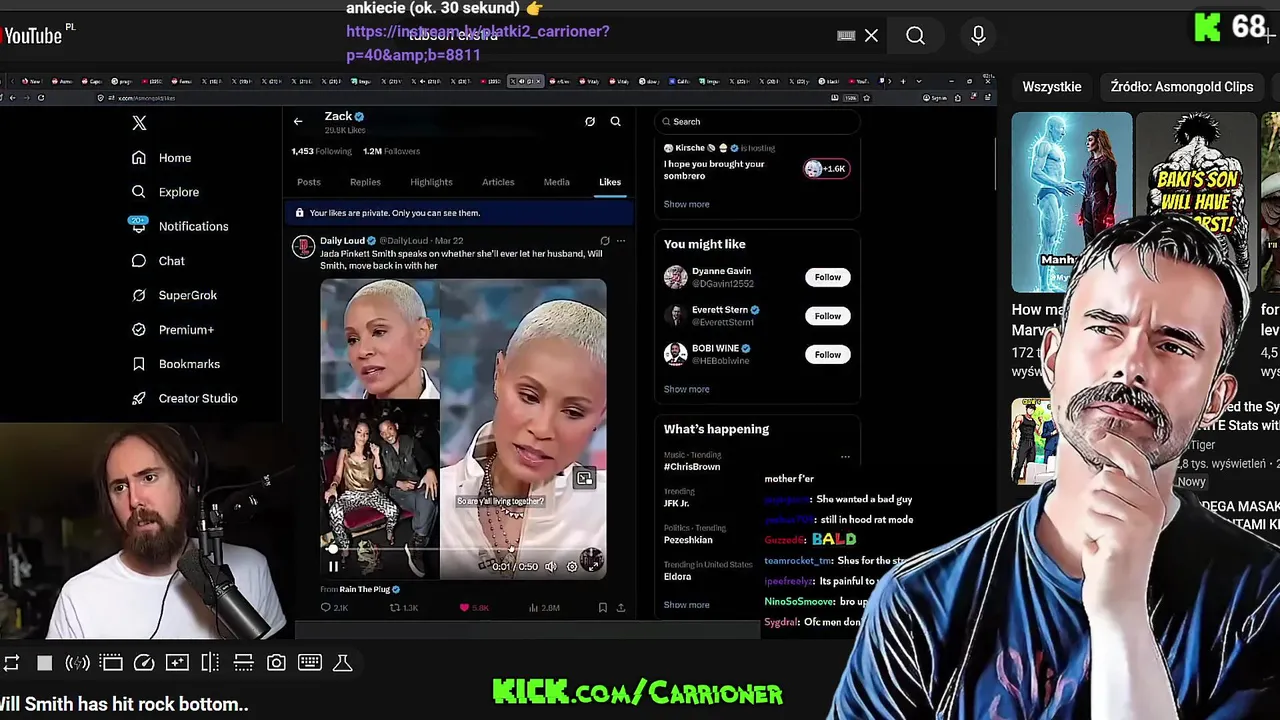Toggle the loop icon in player toolbar
Screen dimensions: 1280x720
(x=11, y=663)
